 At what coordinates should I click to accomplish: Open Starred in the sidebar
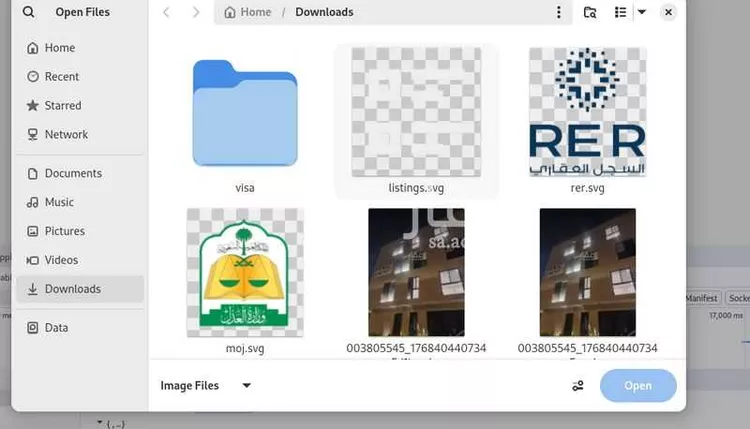click(80, 105)
